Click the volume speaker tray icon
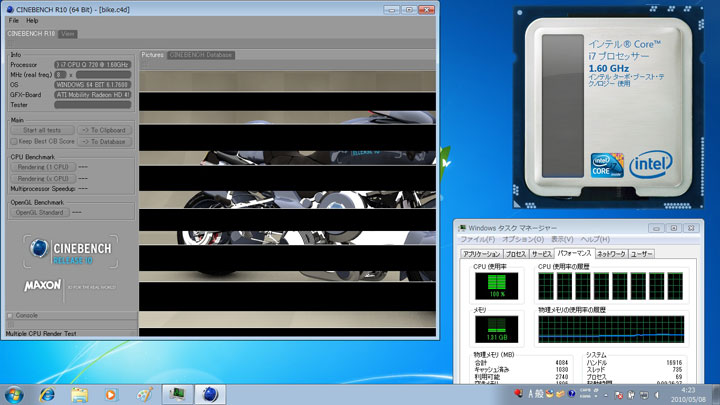The width and height of the screenshot is (720, 405). [657, 395]
